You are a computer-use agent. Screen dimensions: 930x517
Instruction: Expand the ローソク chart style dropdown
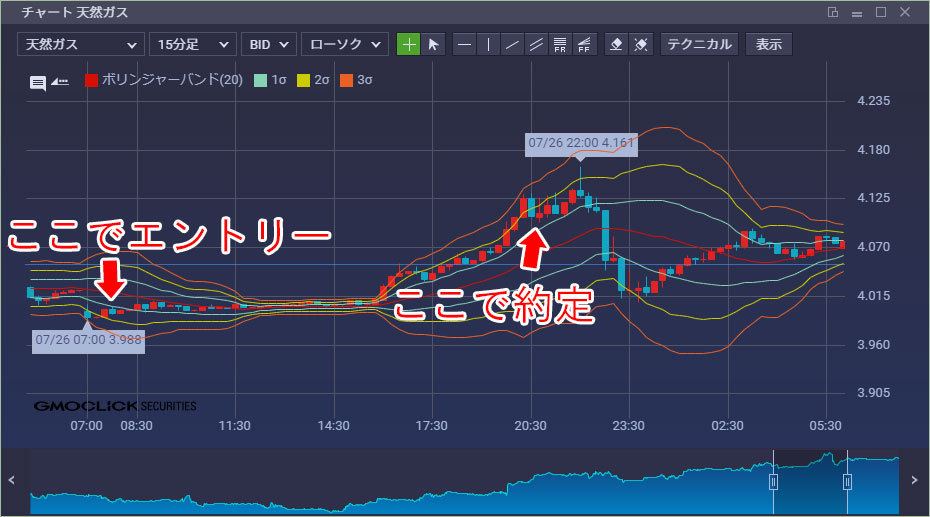pos(345,44)
